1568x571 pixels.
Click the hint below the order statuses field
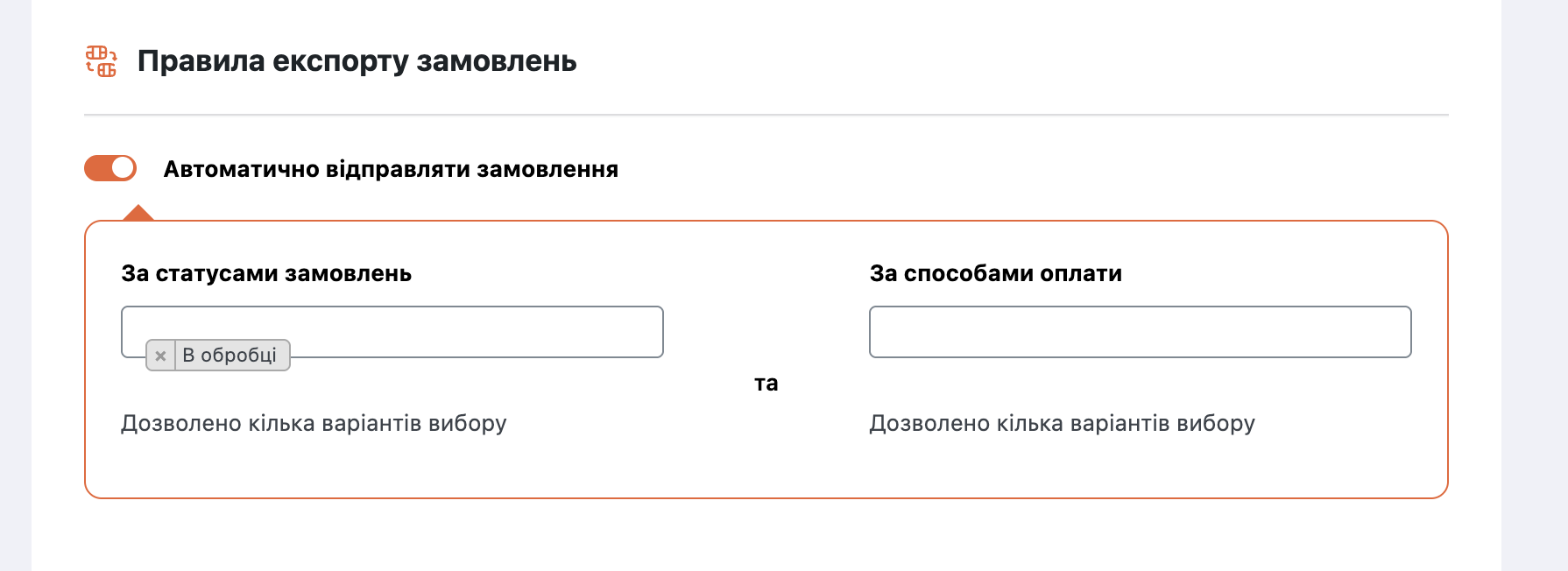tap(314, 423)
